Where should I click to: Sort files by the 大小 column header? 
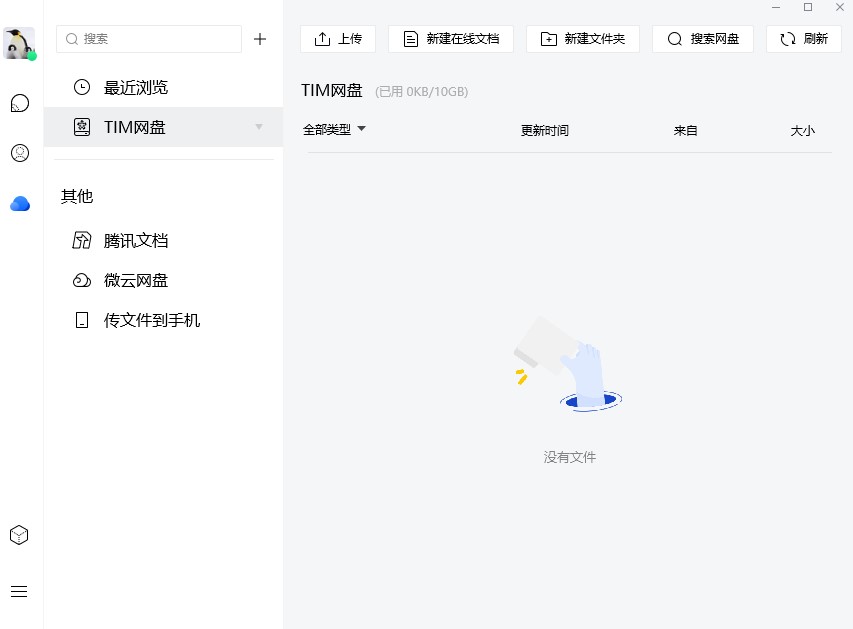click(x=802, y=129)
